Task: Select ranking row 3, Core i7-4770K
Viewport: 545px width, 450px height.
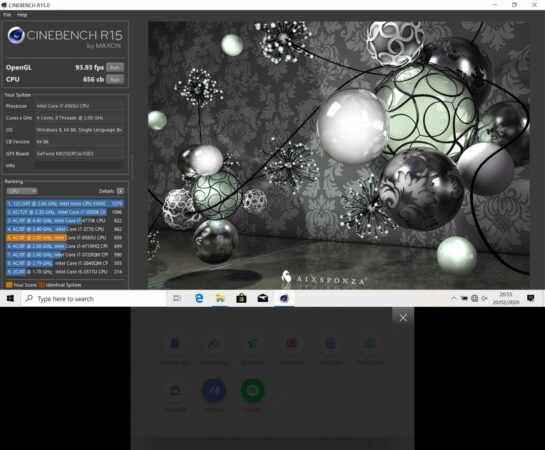Action: 65,221
